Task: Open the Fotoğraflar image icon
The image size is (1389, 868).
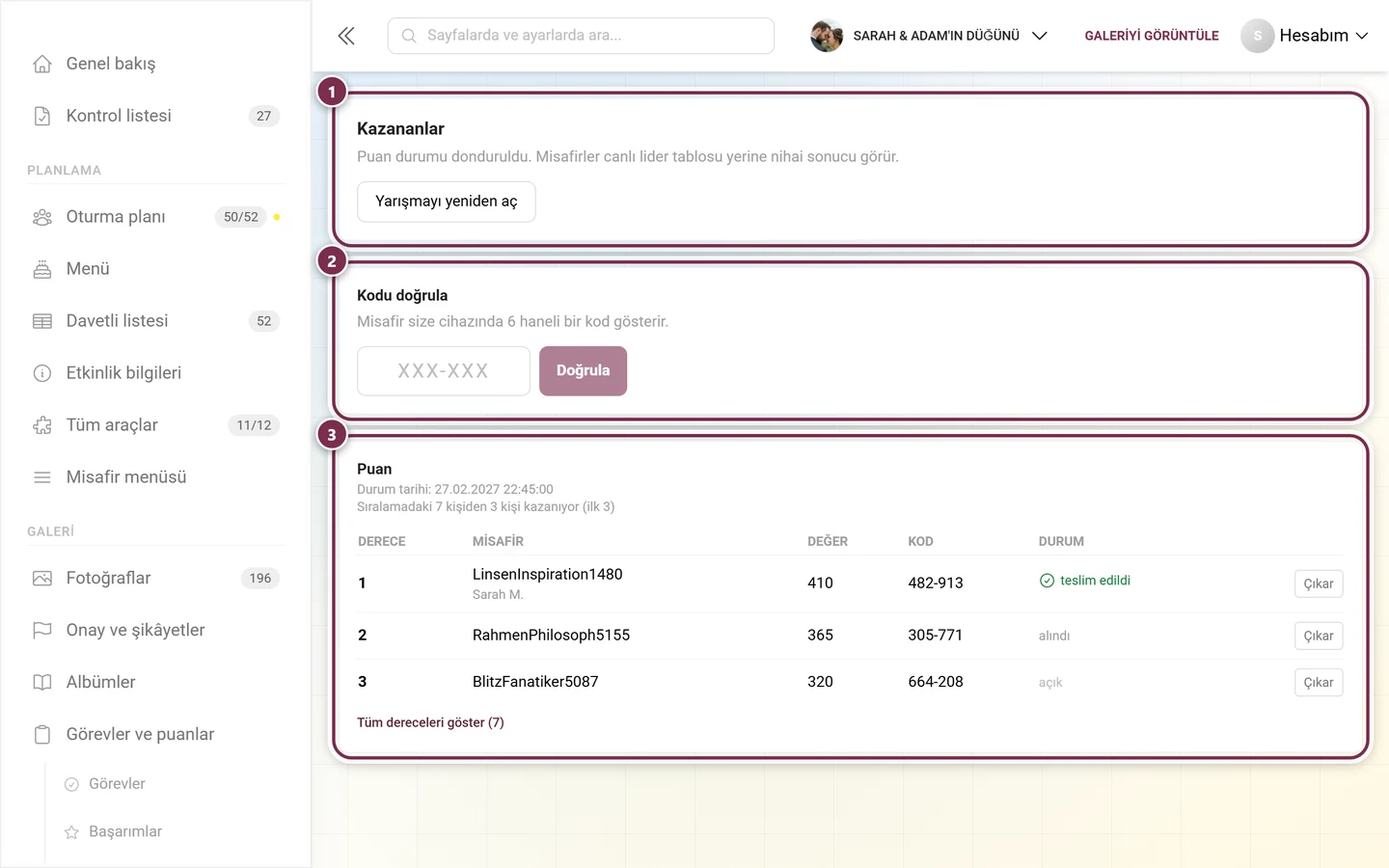Action: point(42,579)
